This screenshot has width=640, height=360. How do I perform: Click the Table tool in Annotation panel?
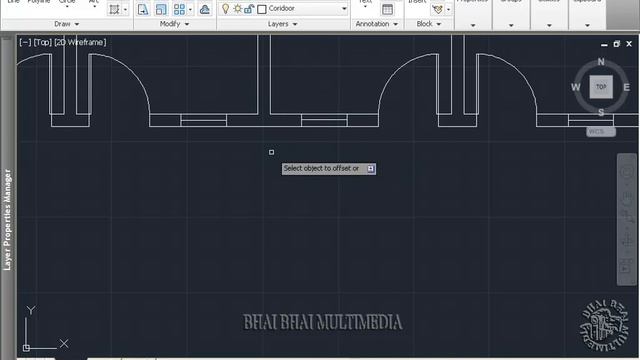pyautogui.click(x=387, y=9)
